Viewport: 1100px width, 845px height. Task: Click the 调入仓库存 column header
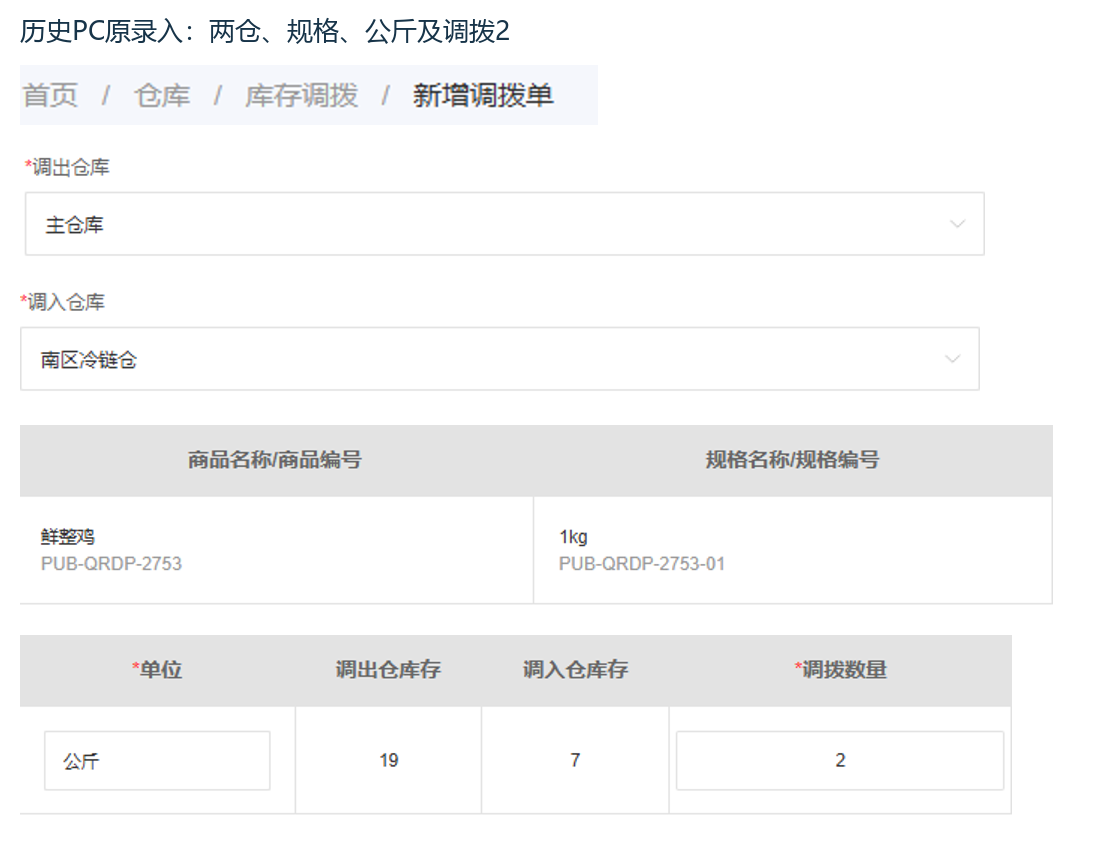(x=575, y=670)
